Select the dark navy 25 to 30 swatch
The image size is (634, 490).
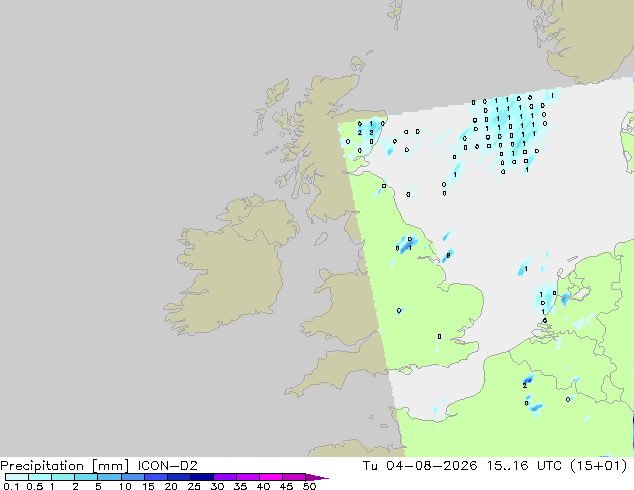[x=202, y=477]
